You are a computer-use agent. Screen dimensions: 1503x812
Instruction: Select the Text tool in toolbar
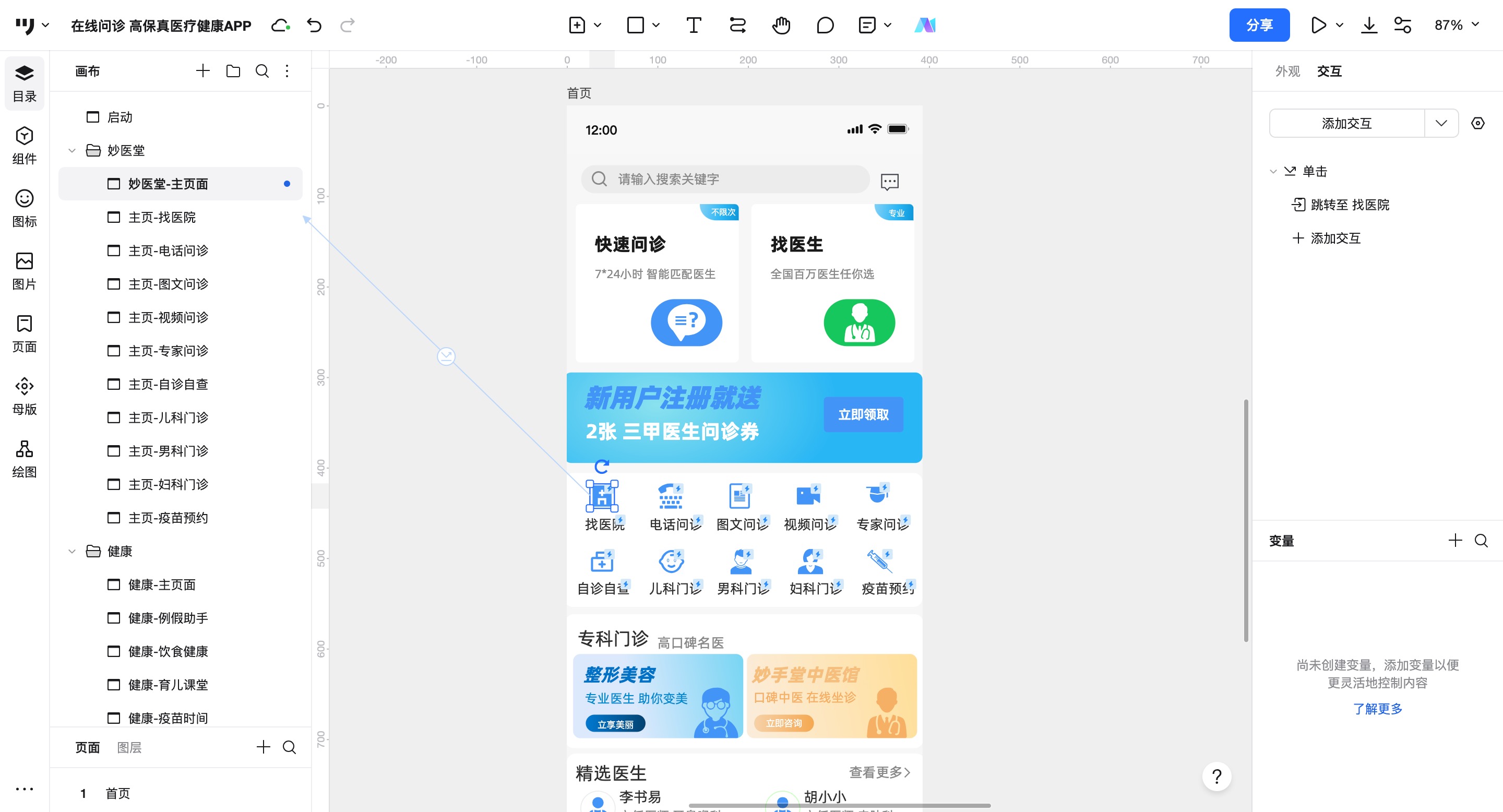point(693,25)
